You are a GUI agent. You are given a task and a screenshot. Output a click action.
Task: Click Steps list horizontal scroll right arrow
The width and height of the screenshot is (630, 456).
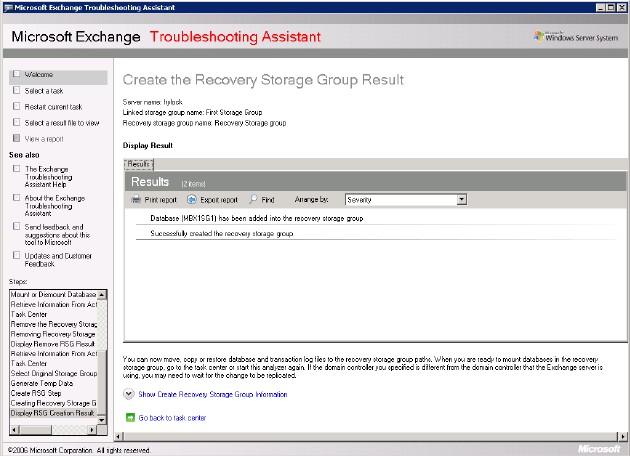(x=92, y=430)
